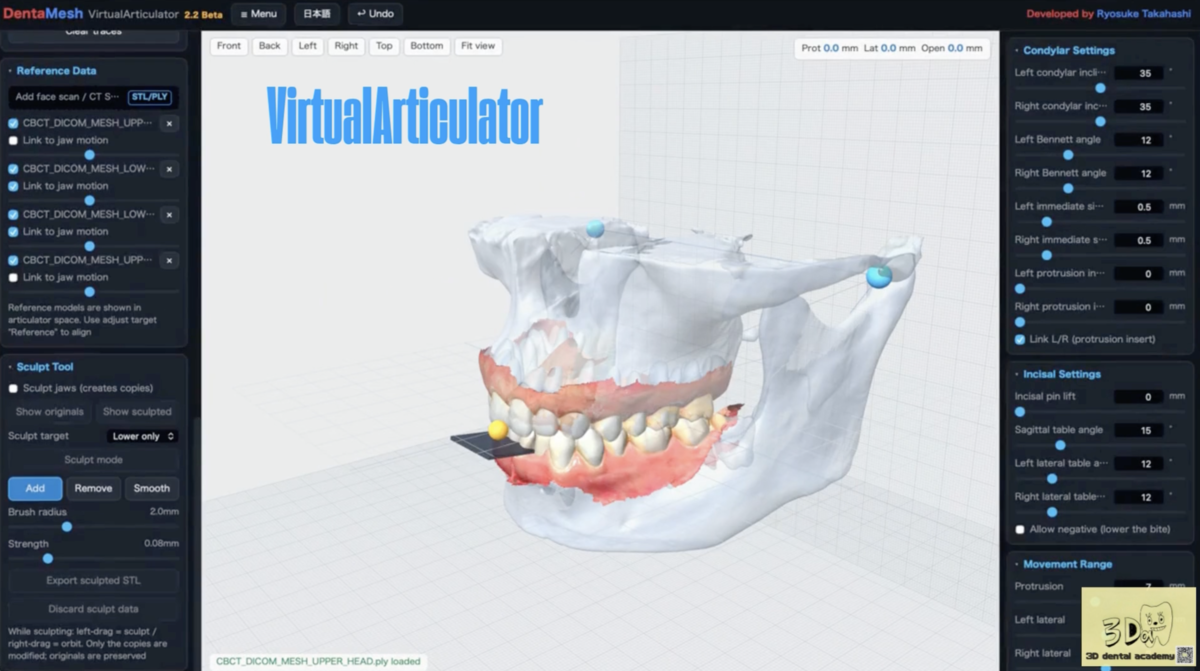
Task: Click the 'CBCT_DICOM_MESH_UPPER_HEAD.ply loaded' status text
Action: [x=318, y=661]
